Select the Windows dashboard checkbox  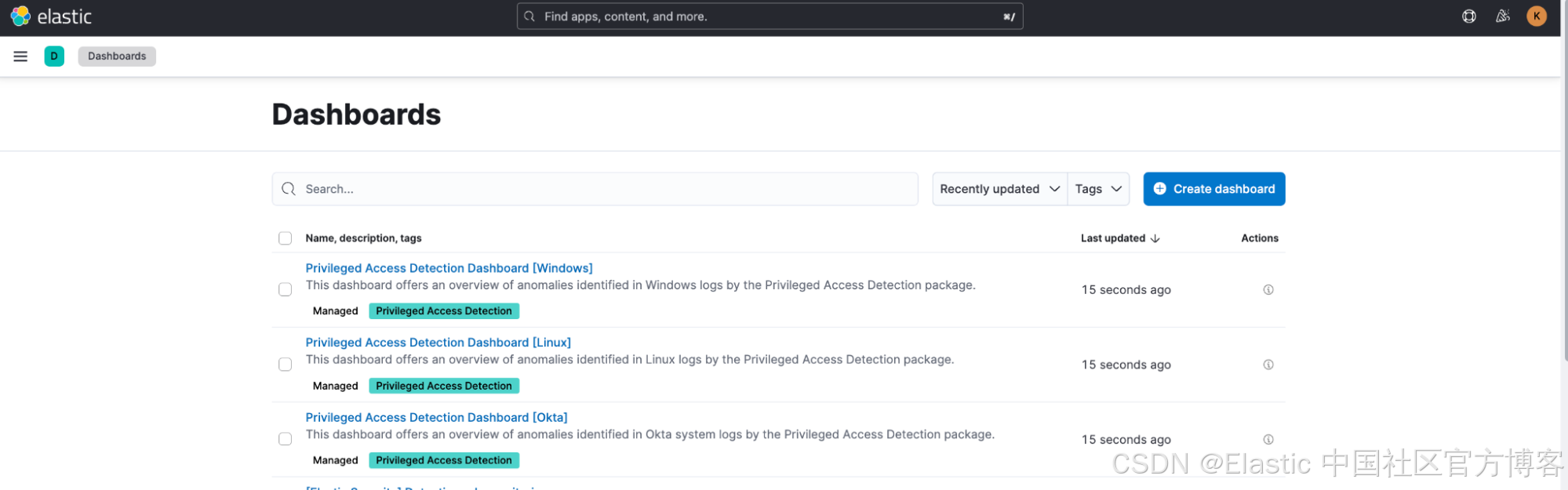pyautogui.click(x=286, y=290)
